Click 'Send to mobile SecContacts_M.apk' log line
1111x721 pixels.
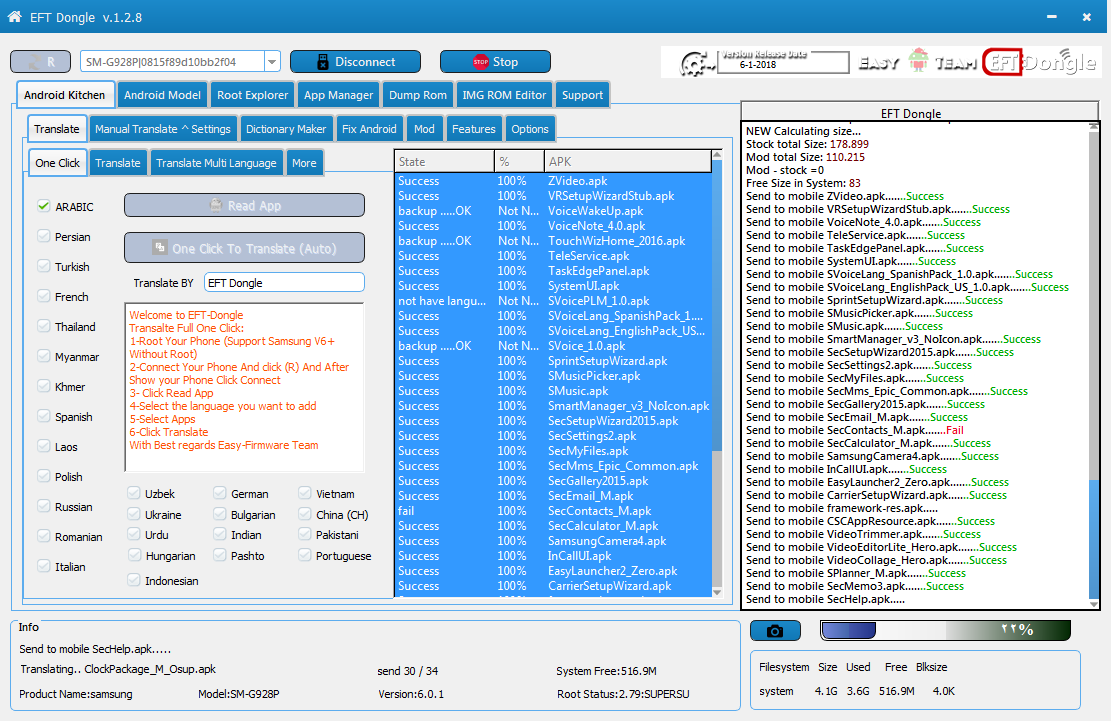[x=855, y=430]
